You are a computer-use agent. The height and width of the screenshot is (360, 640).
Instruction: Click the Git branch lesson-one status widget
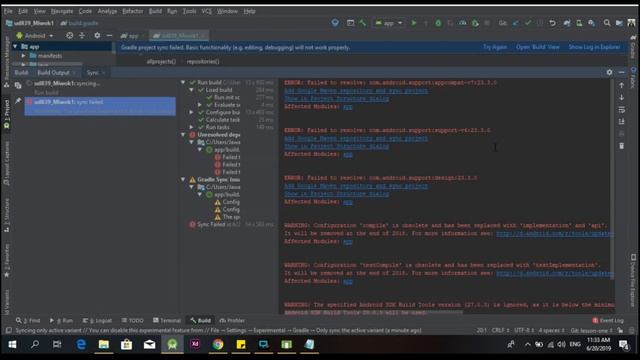click(x=591, y=330)
